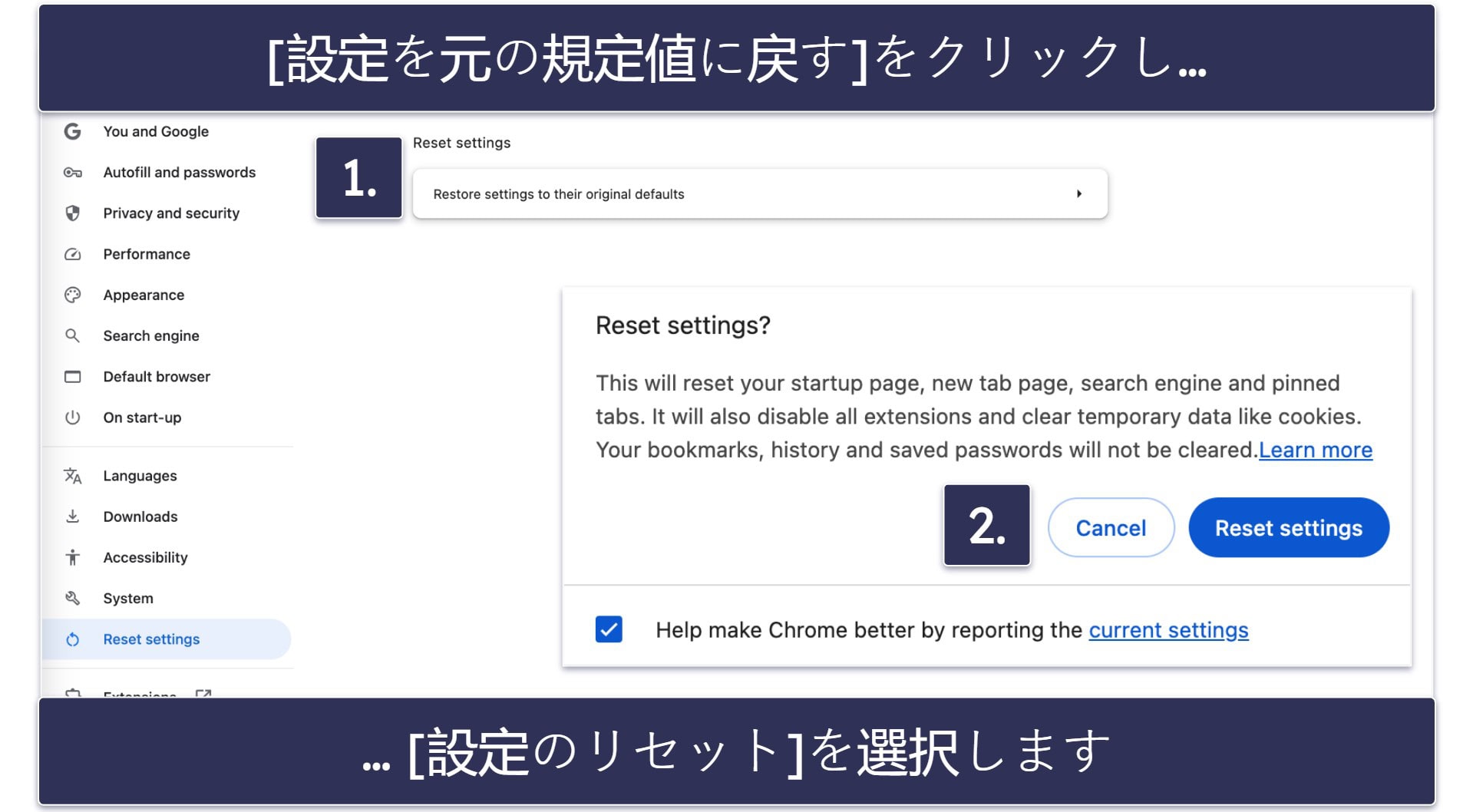Click the Default browser window icon

point(72,377)
